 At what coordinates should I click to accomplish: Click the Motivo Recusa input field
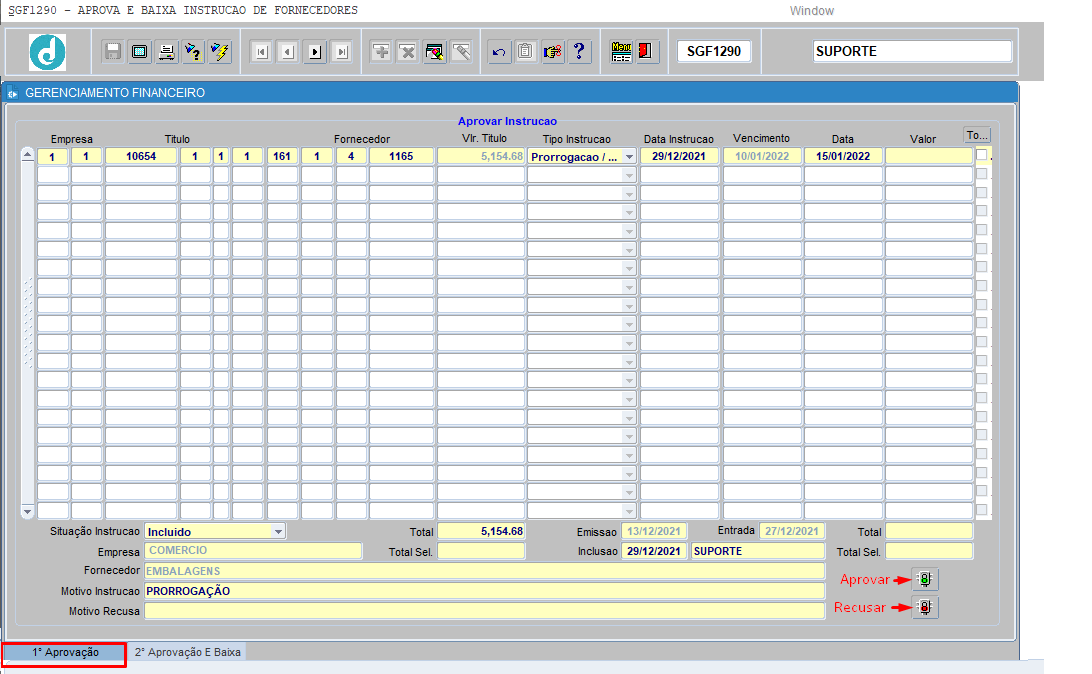[484, 611]
